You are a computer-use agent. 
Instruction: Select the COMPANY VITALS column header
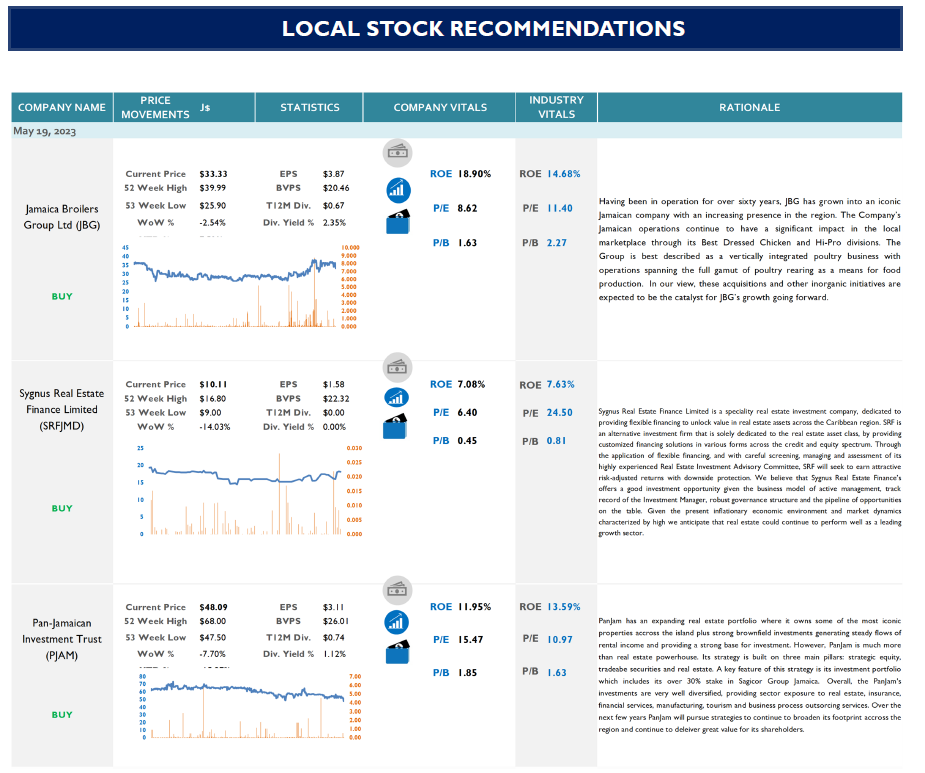[x=440, y=107]
